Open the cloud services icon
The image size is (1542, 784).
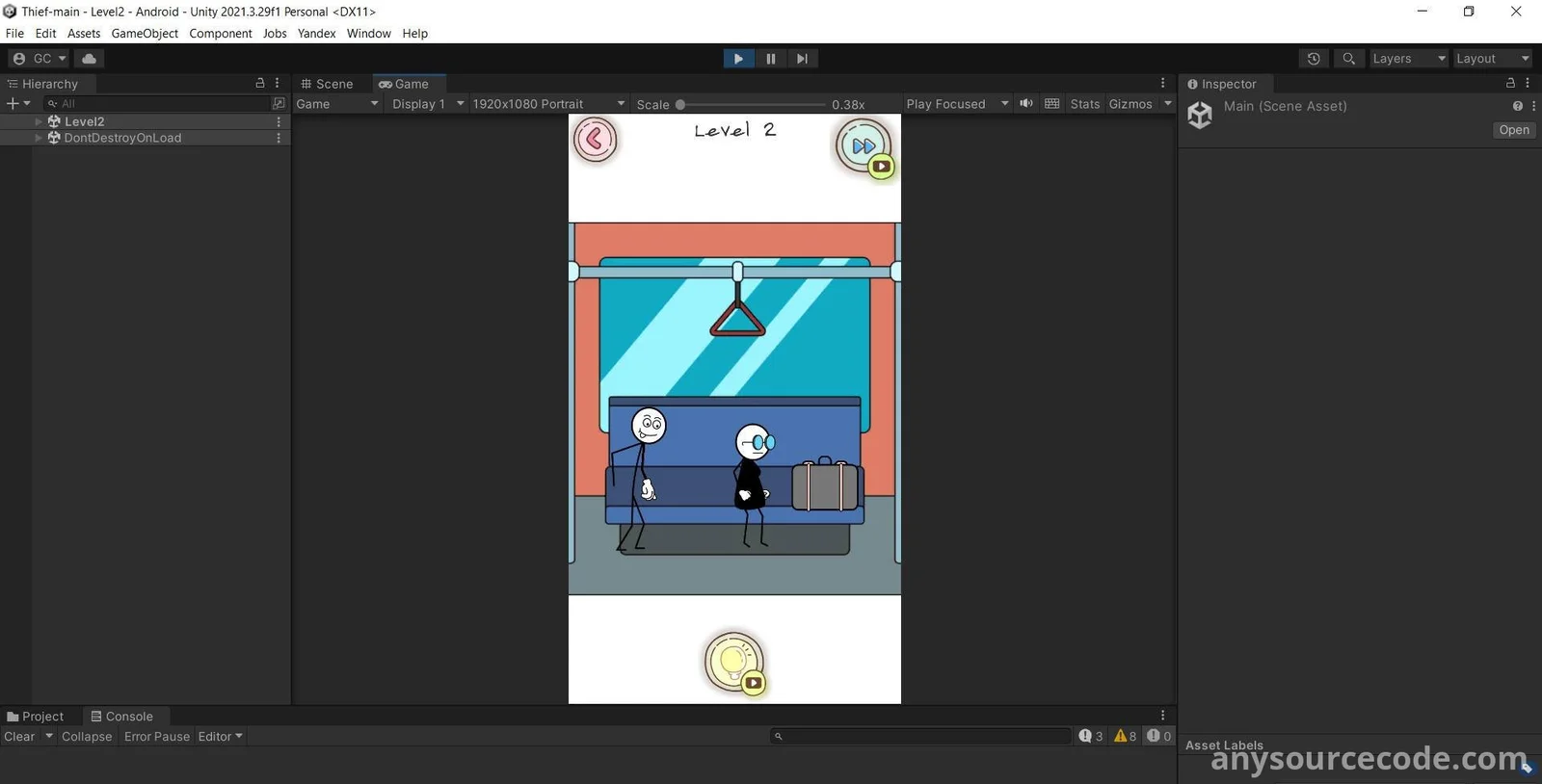(x=89, y=59)
